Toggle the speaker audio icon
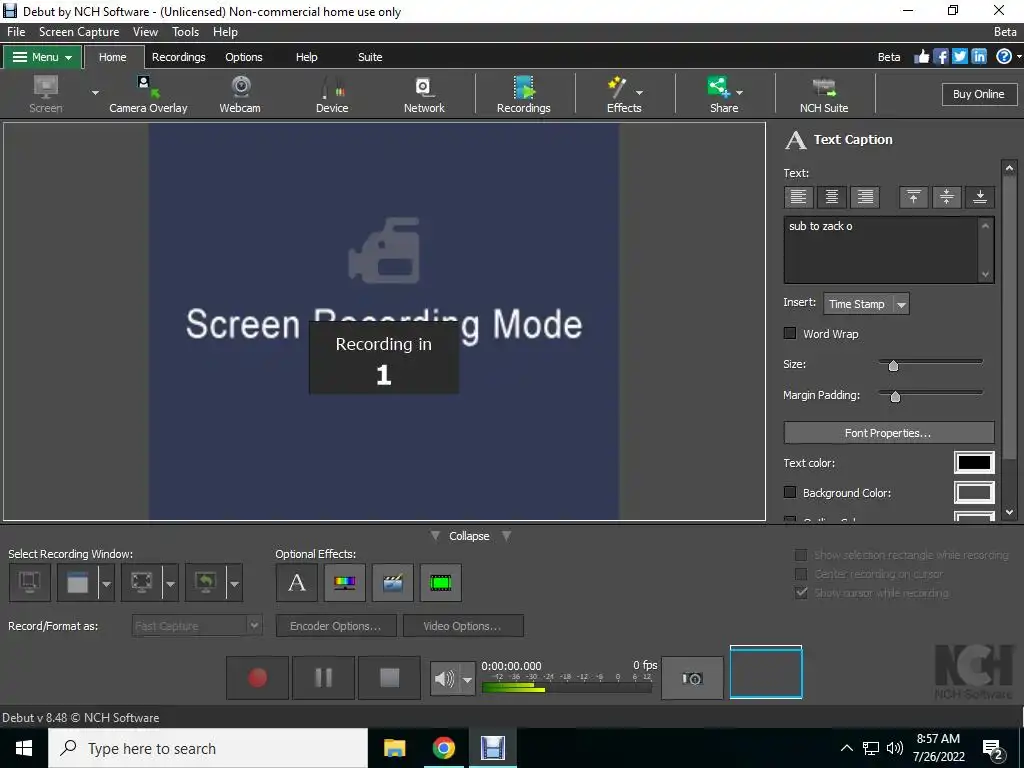The image size is (1024, 768). click(x=445, y=679)
